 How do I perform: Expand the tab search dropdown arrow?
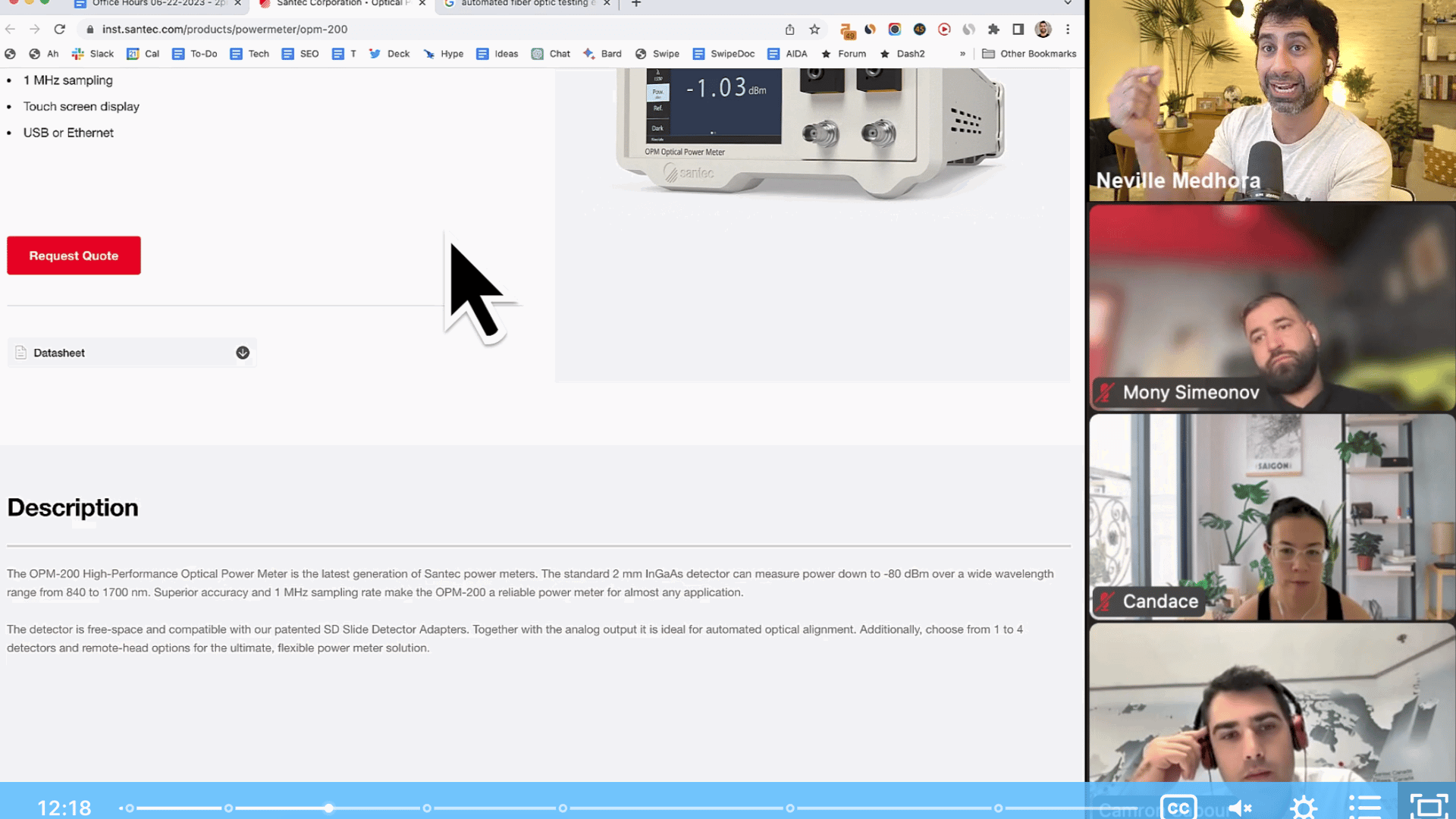click(1068, 4)
